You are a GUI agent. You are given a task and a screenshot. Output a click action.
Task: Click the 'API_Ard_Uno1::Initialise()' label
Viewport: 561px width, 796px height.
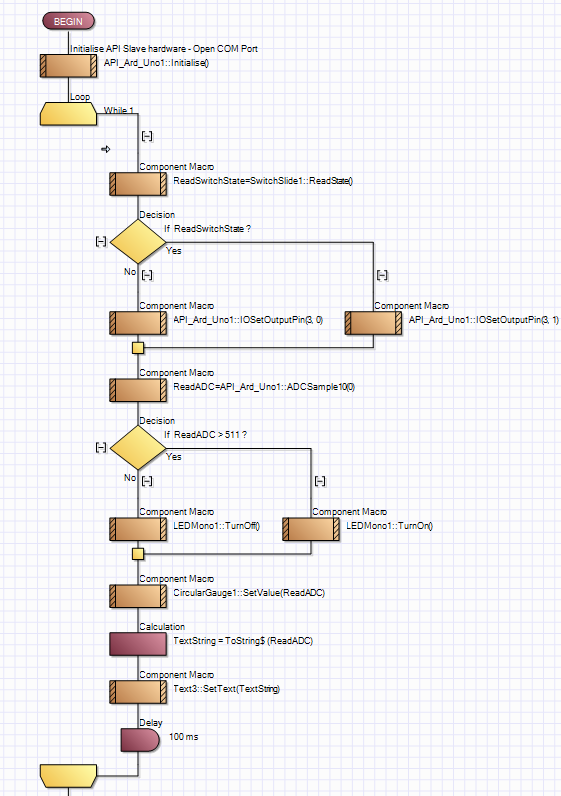pos(156,63)
